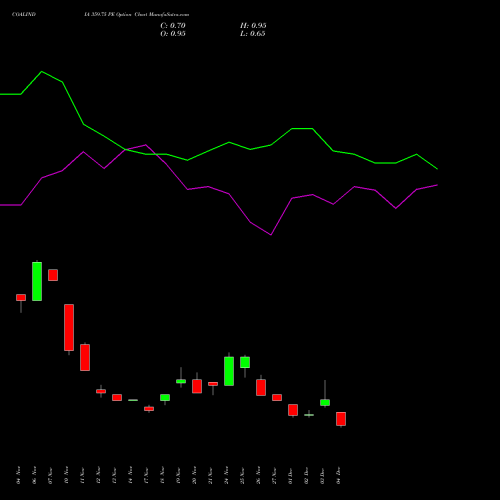Click the COALIND symbol text
Screen dimensions: 500x500
24,15
